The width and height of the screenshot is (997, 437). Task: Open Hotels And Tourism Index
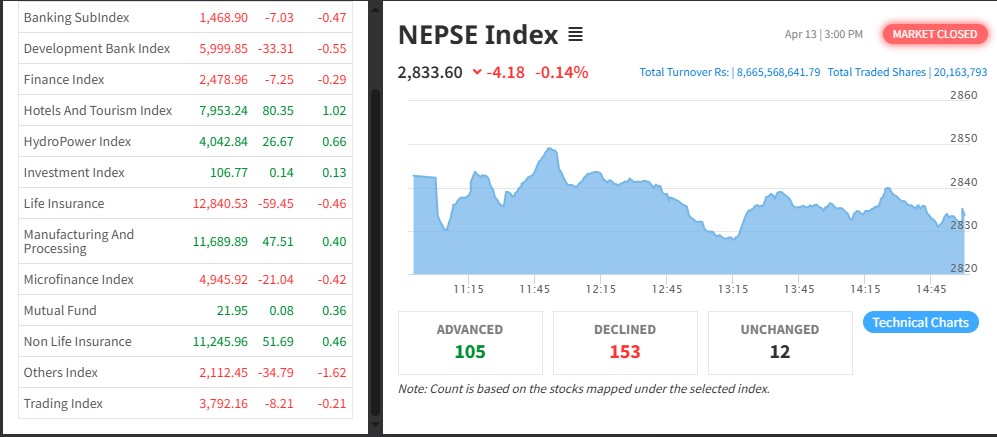coord(98,111)
